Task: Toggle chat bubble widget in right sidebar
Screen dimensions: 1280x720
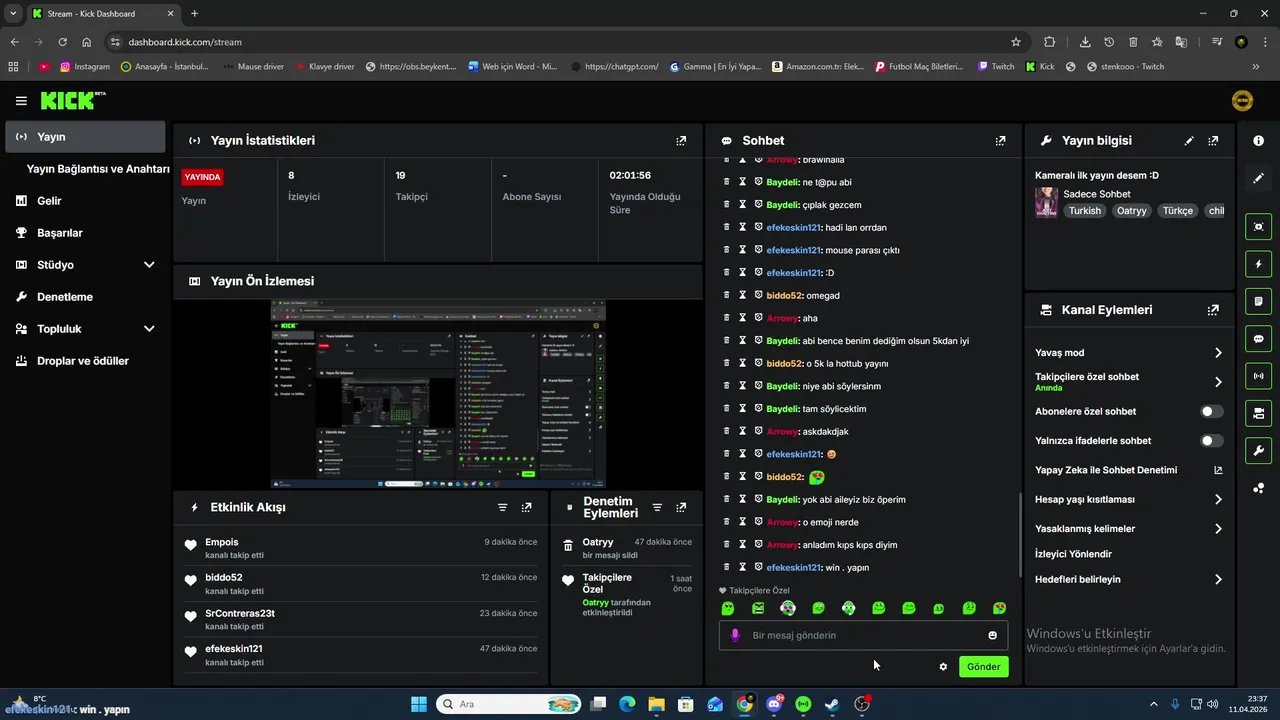Action: 1259,339
